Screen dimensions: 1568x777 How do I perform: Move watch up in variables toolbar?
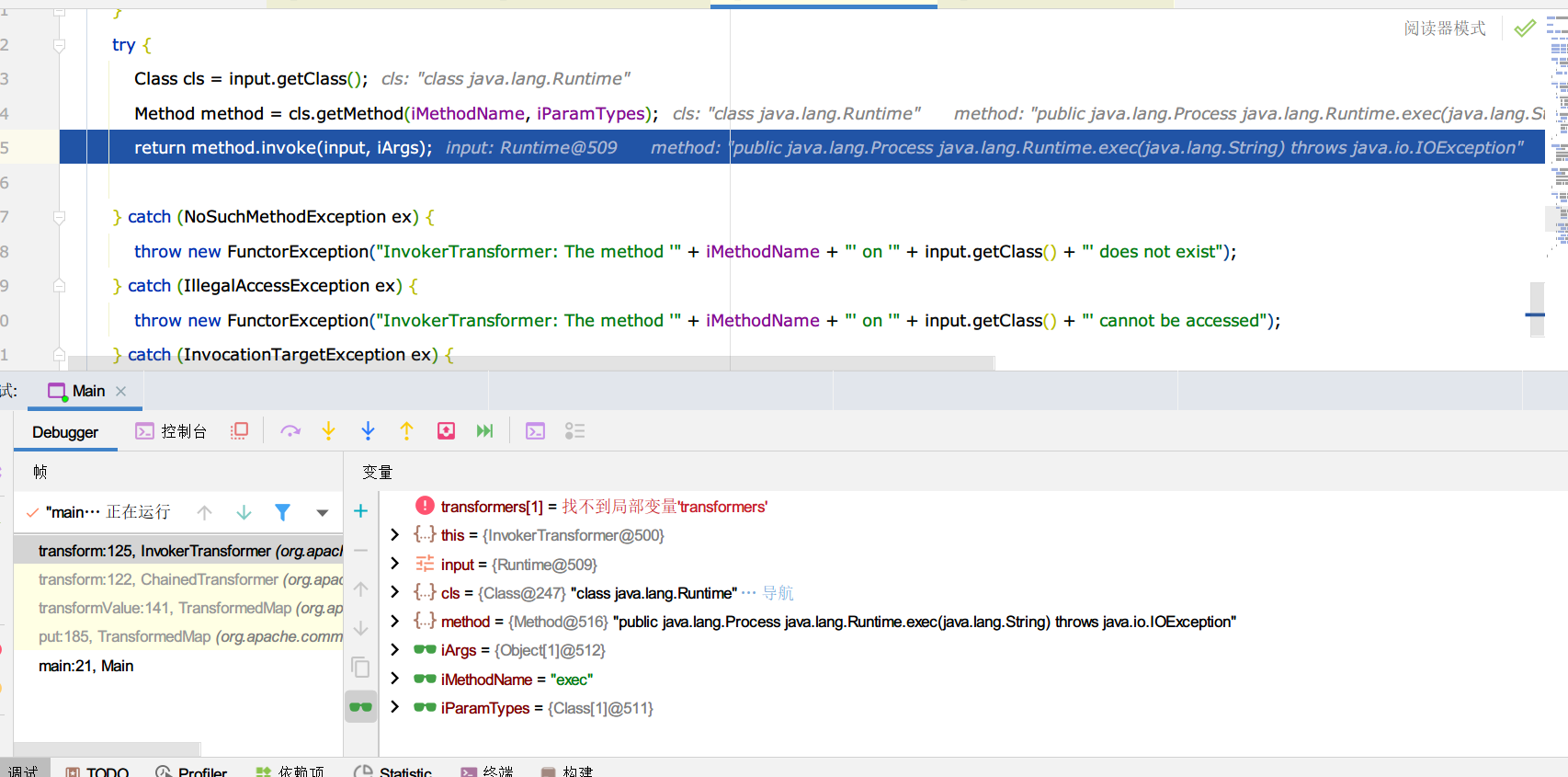point(361,589)
